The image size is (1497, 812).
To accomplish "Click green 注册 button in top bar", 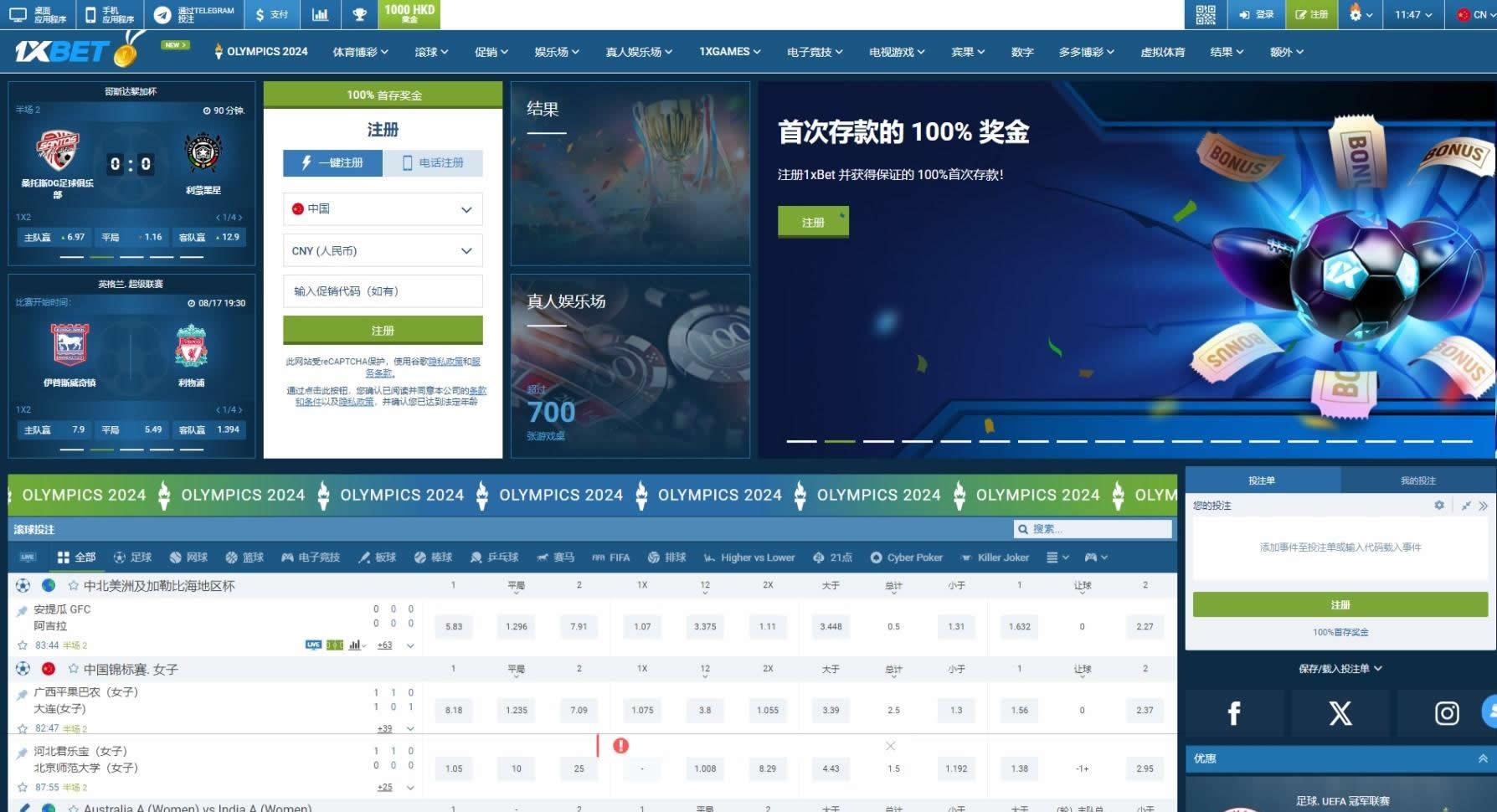I will pos(1312,14).
